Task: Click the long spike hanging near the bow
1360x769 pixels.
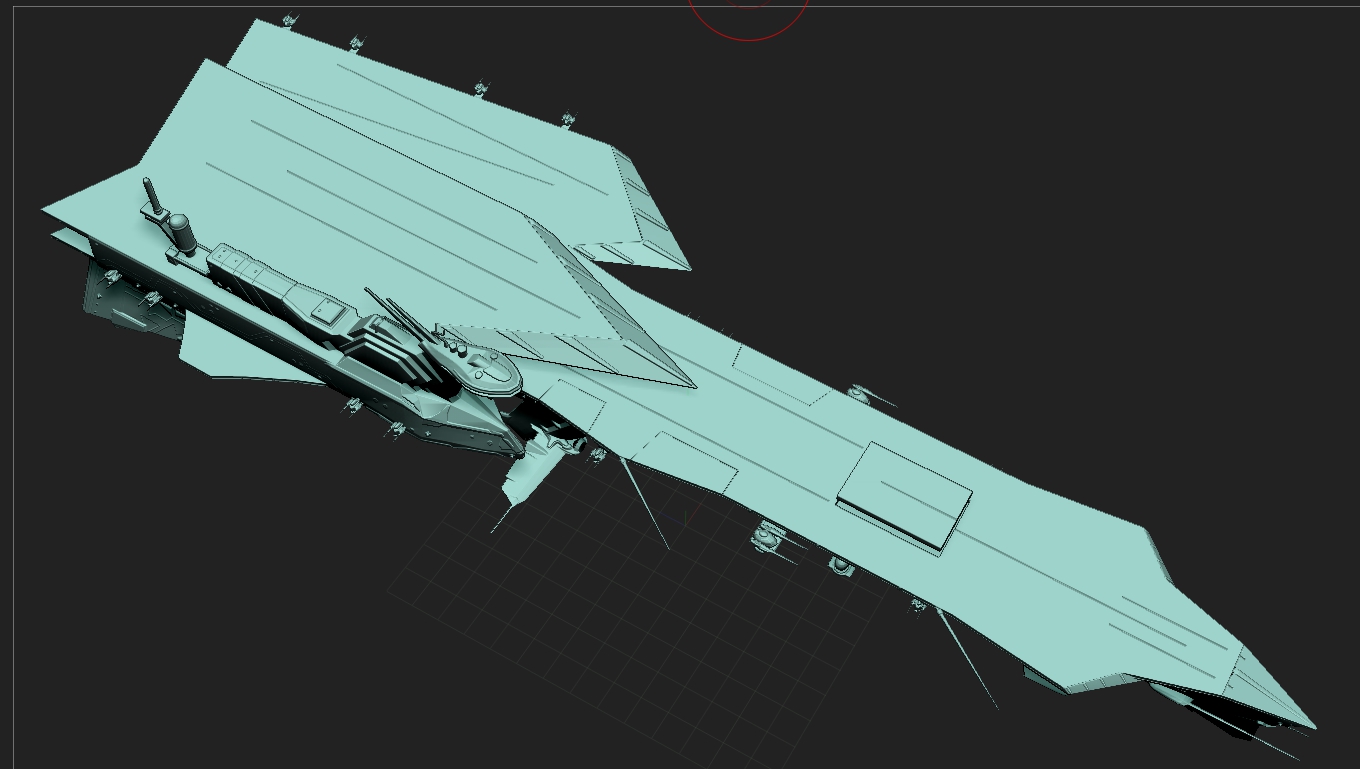Action: click(968, 660)
